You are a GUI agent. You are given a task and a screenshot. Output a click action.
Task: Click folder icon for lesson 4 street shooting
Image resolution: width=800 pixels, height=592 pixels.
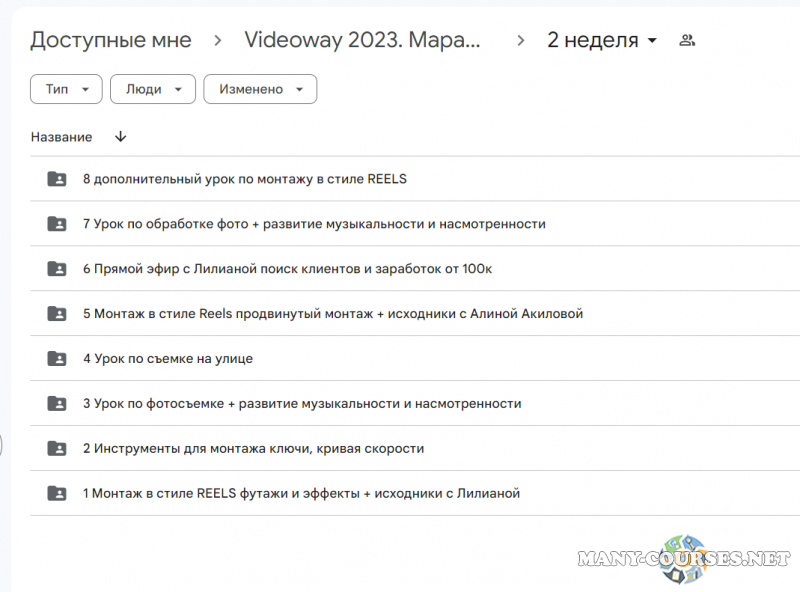click(57, 359)
